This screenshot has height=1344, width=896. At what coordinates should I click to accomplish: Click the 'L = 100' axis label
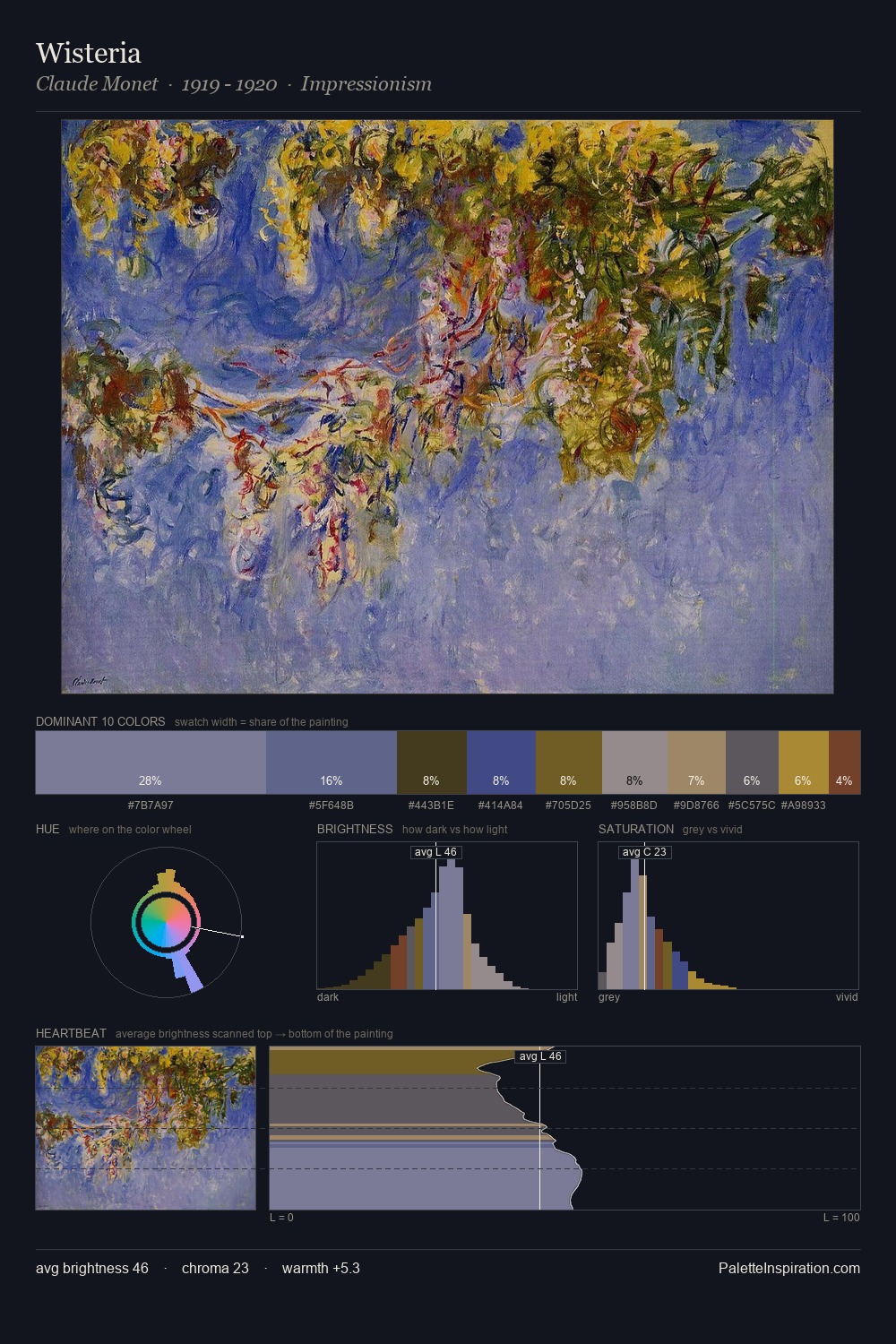[x=841, y=1217]
